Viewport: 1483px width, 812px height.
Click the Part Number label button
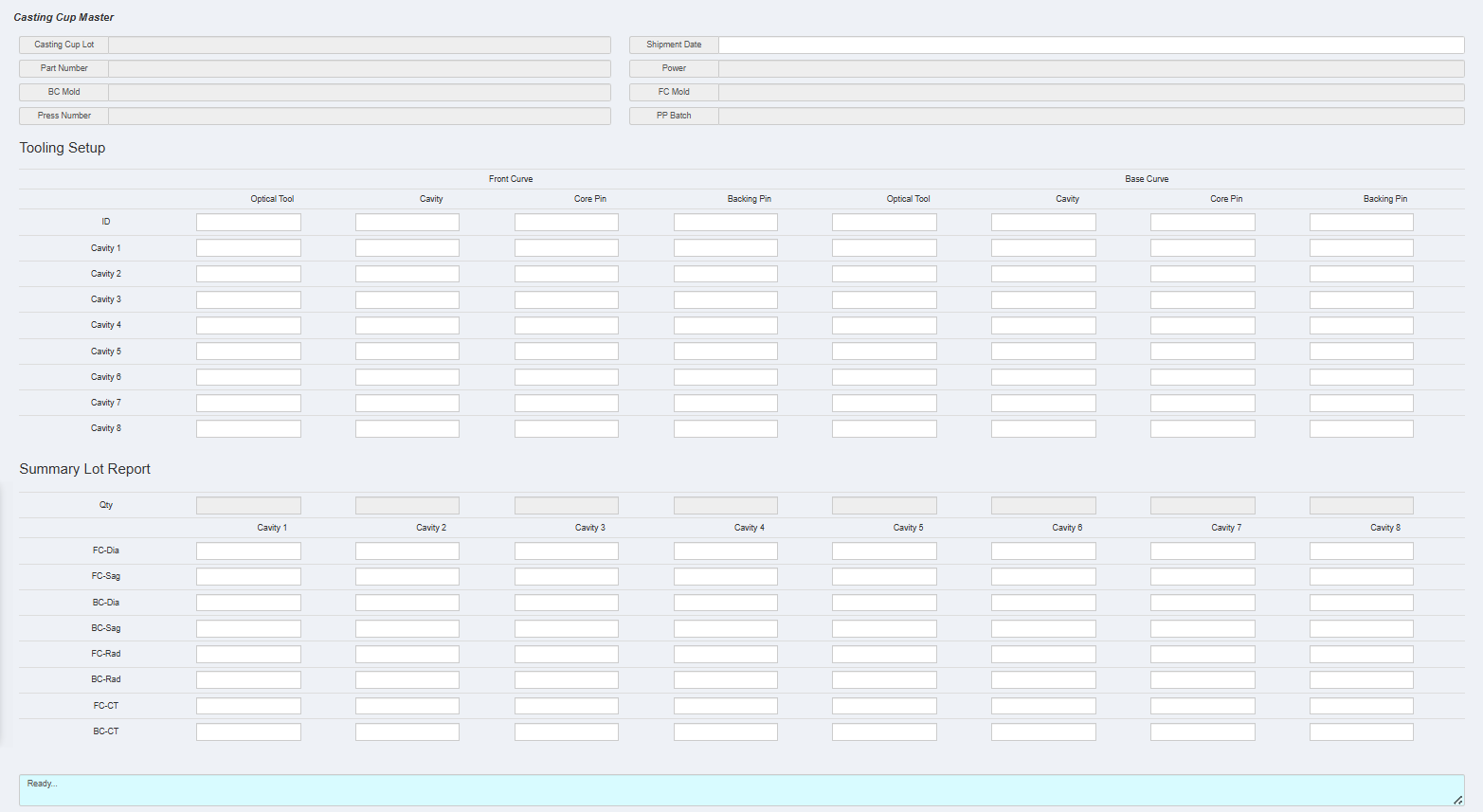[x=63, y=68]
